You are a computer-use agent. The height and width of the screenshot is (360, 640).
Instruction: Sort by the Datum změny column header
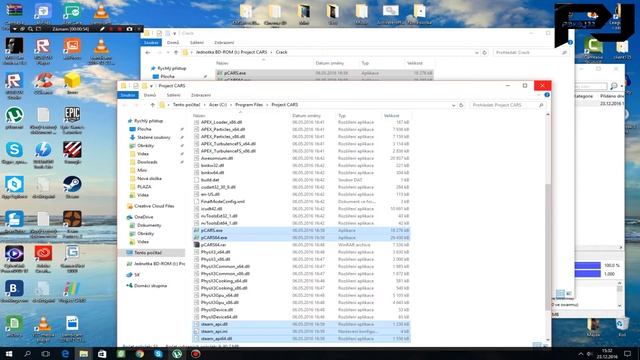(x=306, y=116)
